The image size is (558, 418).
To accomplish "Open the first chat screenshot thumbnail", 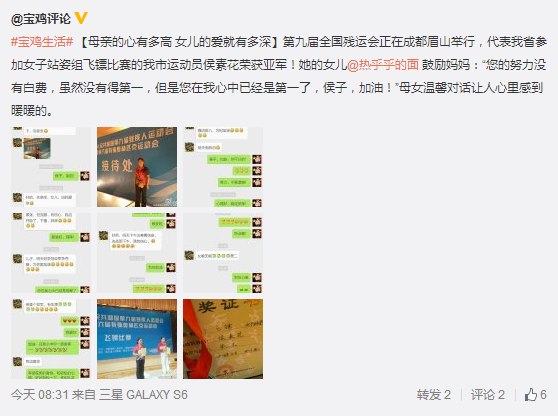I will pos(51,167).
